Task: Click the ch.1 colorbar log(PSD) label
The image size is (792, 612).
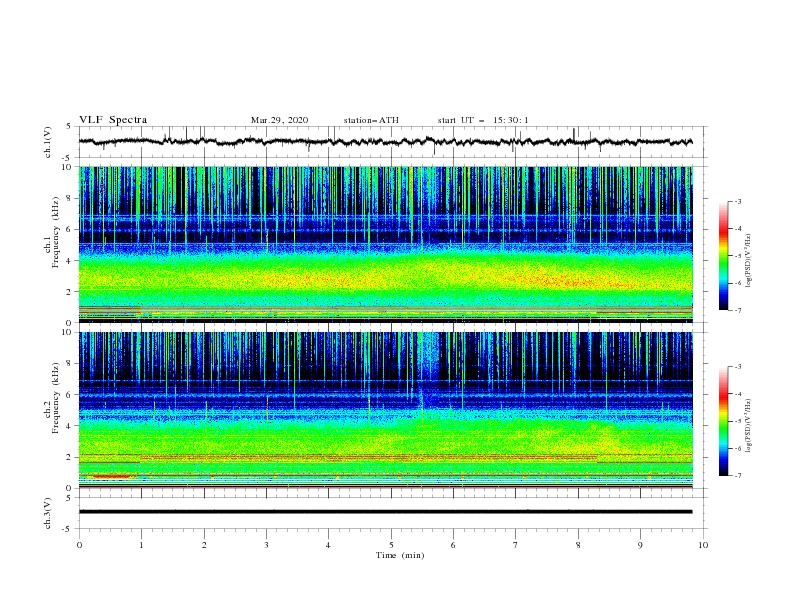Action: click(x=749, y=261)
